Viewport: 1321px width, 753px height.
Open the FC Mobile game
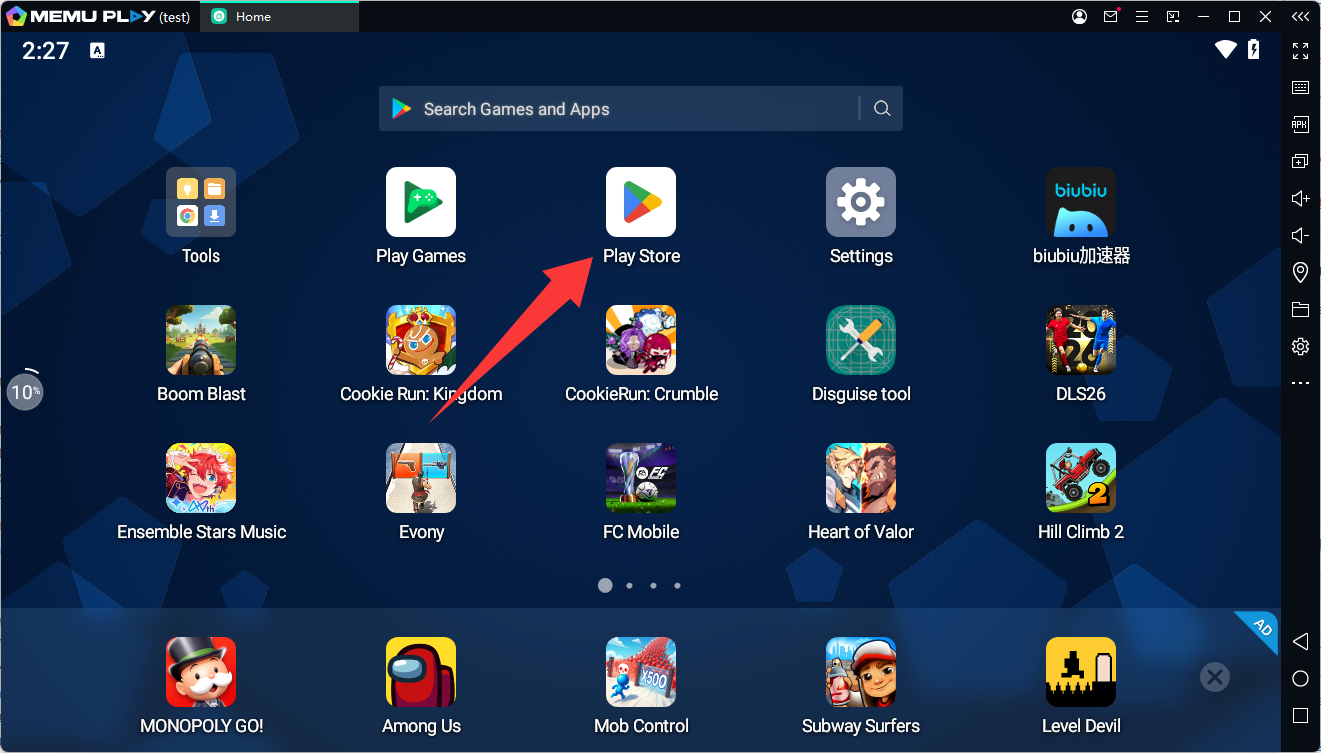(641, 478)
